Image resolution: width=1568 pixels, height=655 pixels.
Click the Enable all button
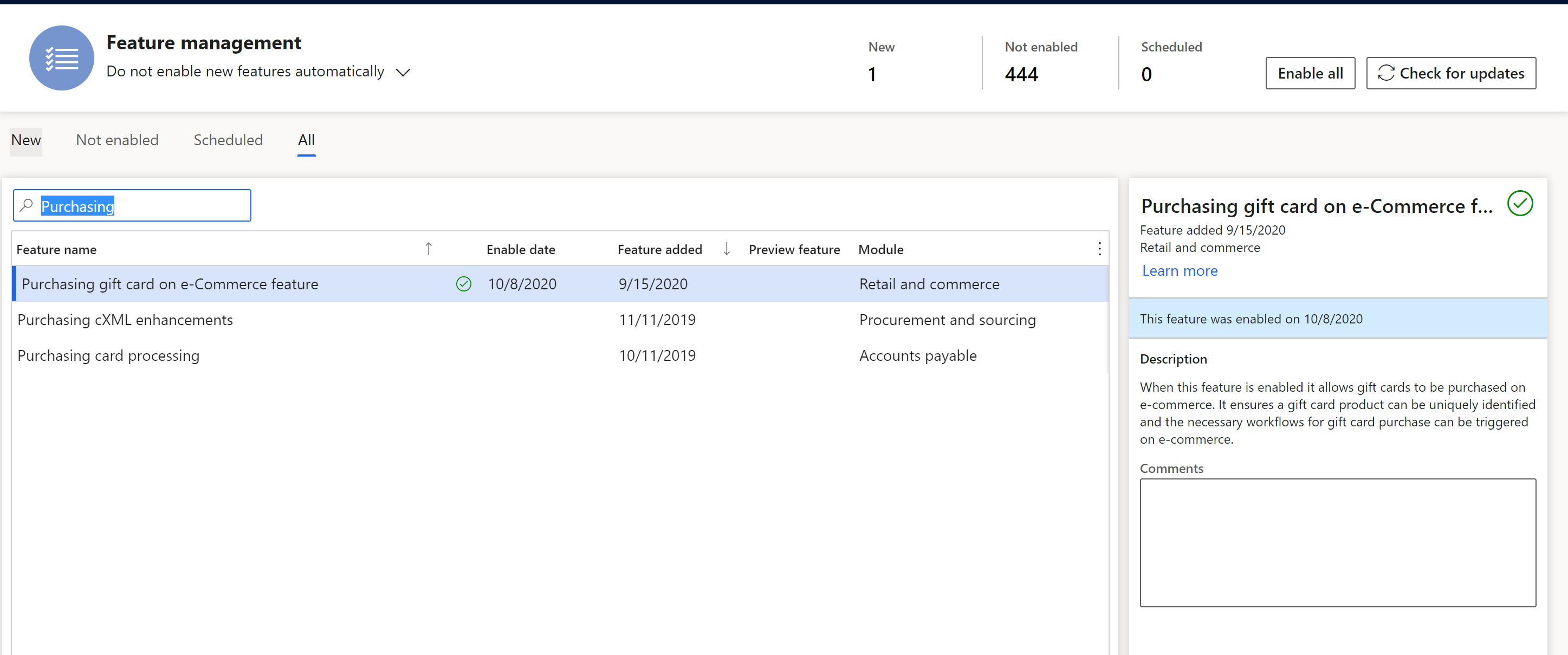pos(1311,72)
